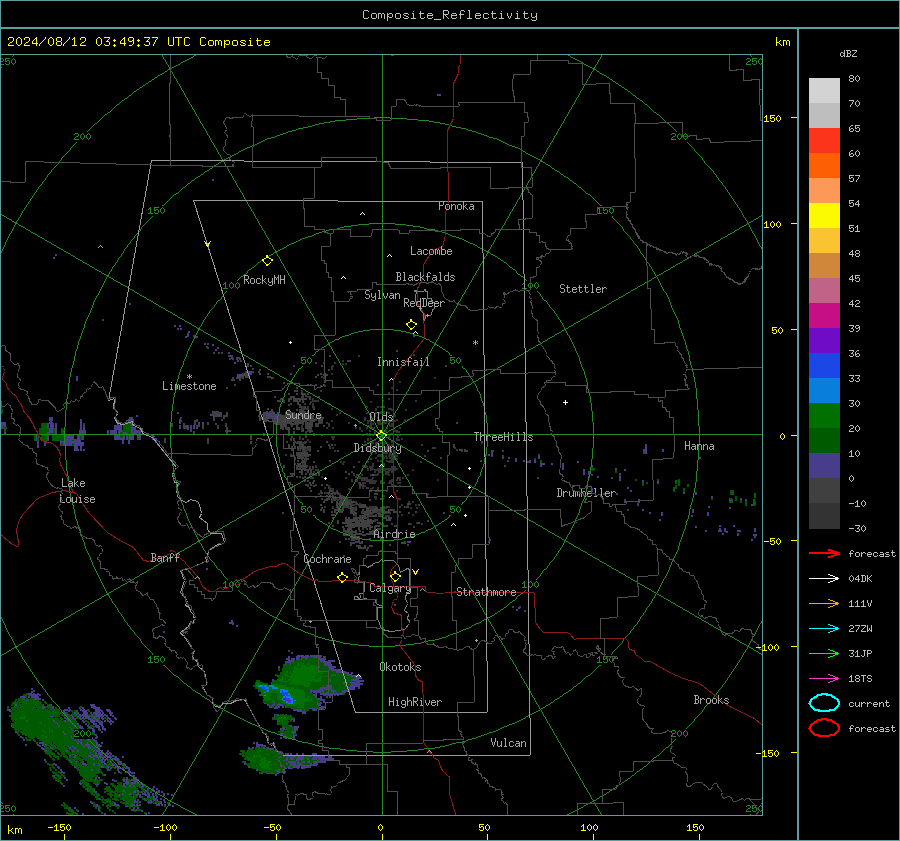Select the Limestone label on the map
900x841 pixels.
pos(189,386)
